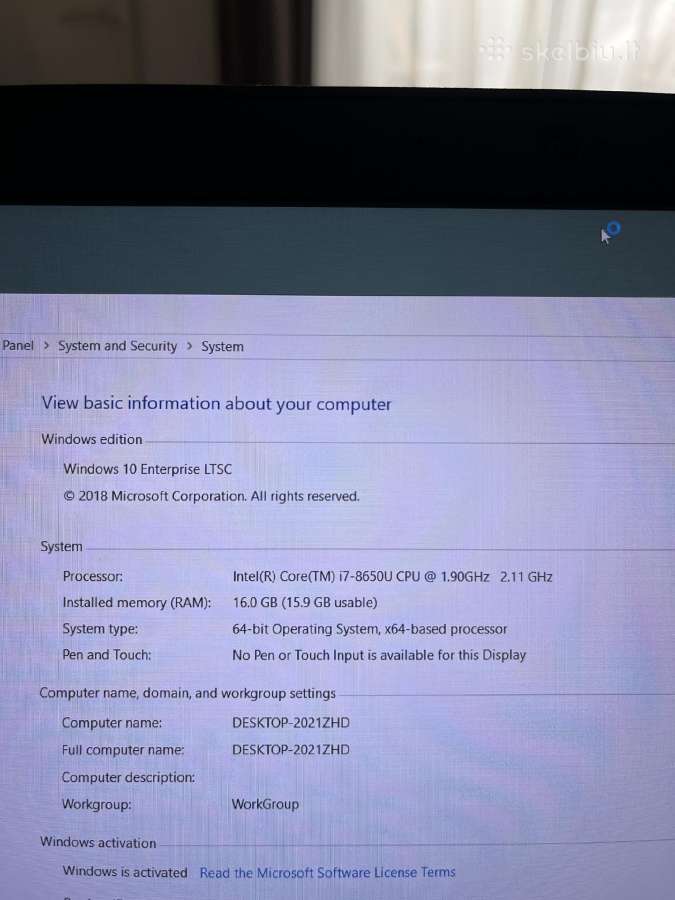The image size is (675, 900).
Task: Click the 64-bit Operating System value
Action: [x=370, y=629]
